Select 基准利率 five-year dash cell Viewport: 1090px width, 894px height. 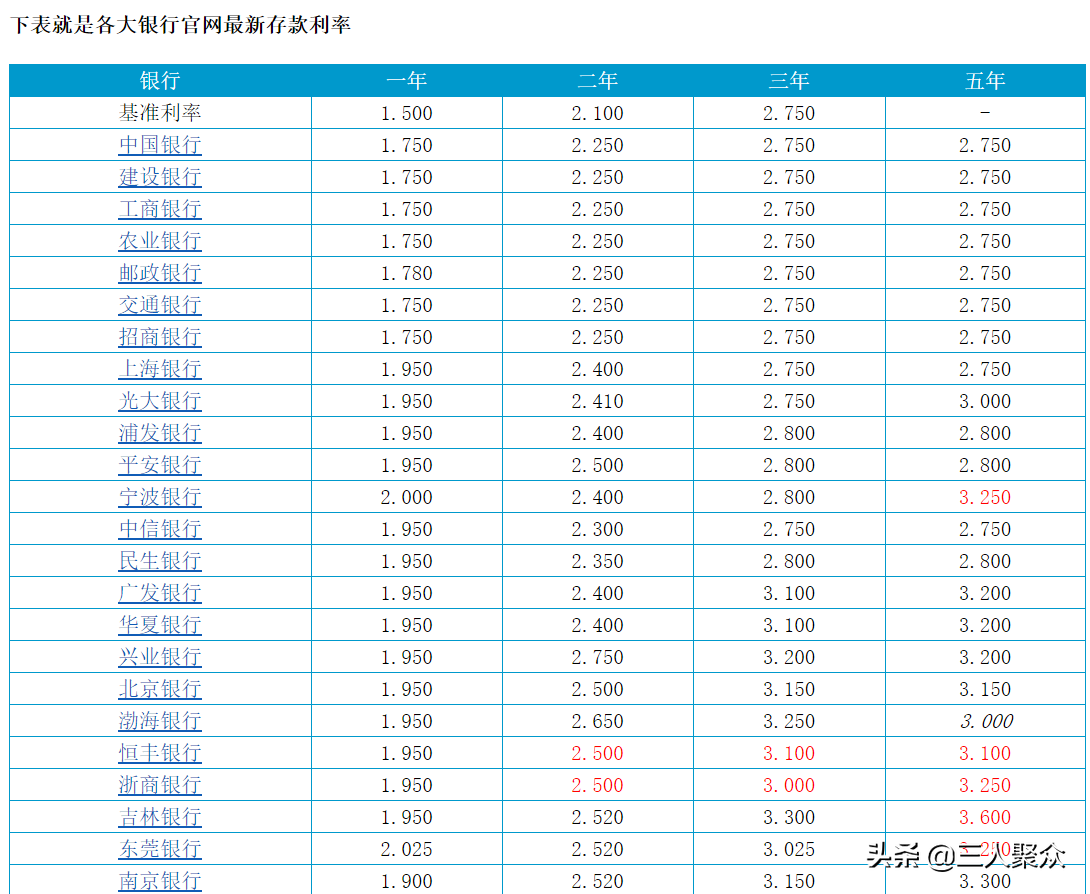click(985, 113)
